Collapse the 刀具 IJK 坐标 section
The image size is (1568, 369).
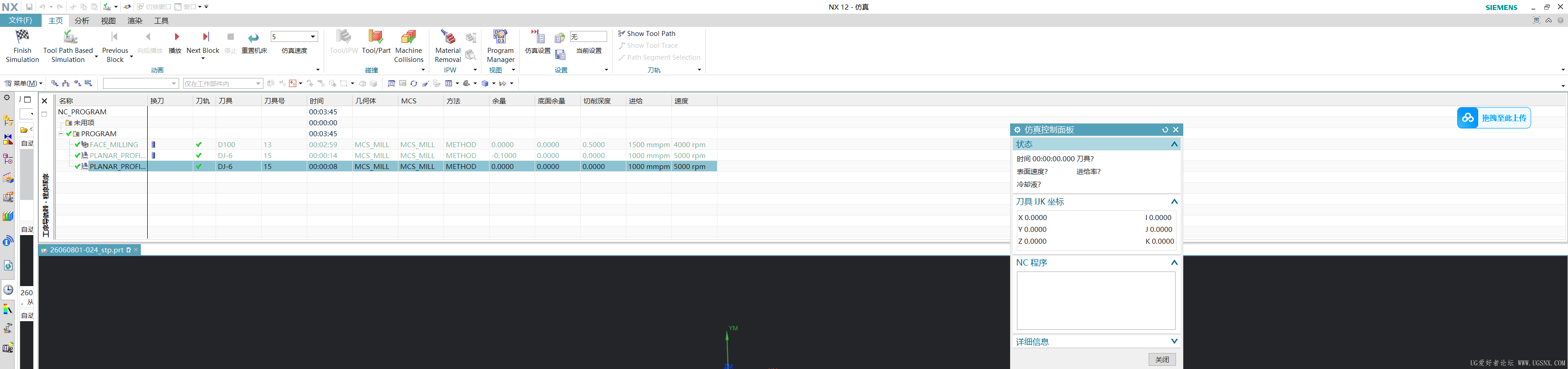tap(1174, 201)
